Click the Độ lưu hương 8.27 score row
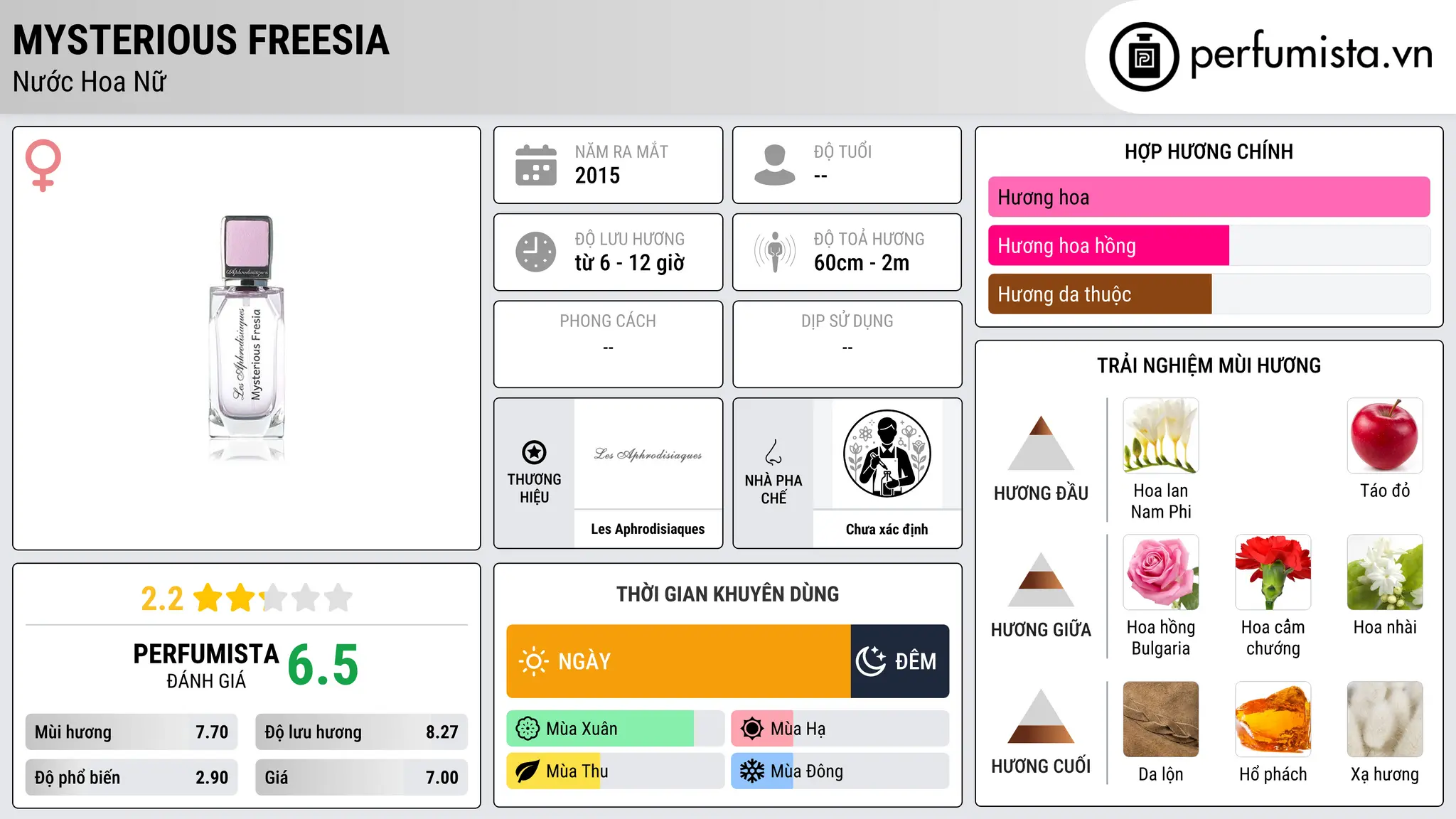 pos(362,732)
